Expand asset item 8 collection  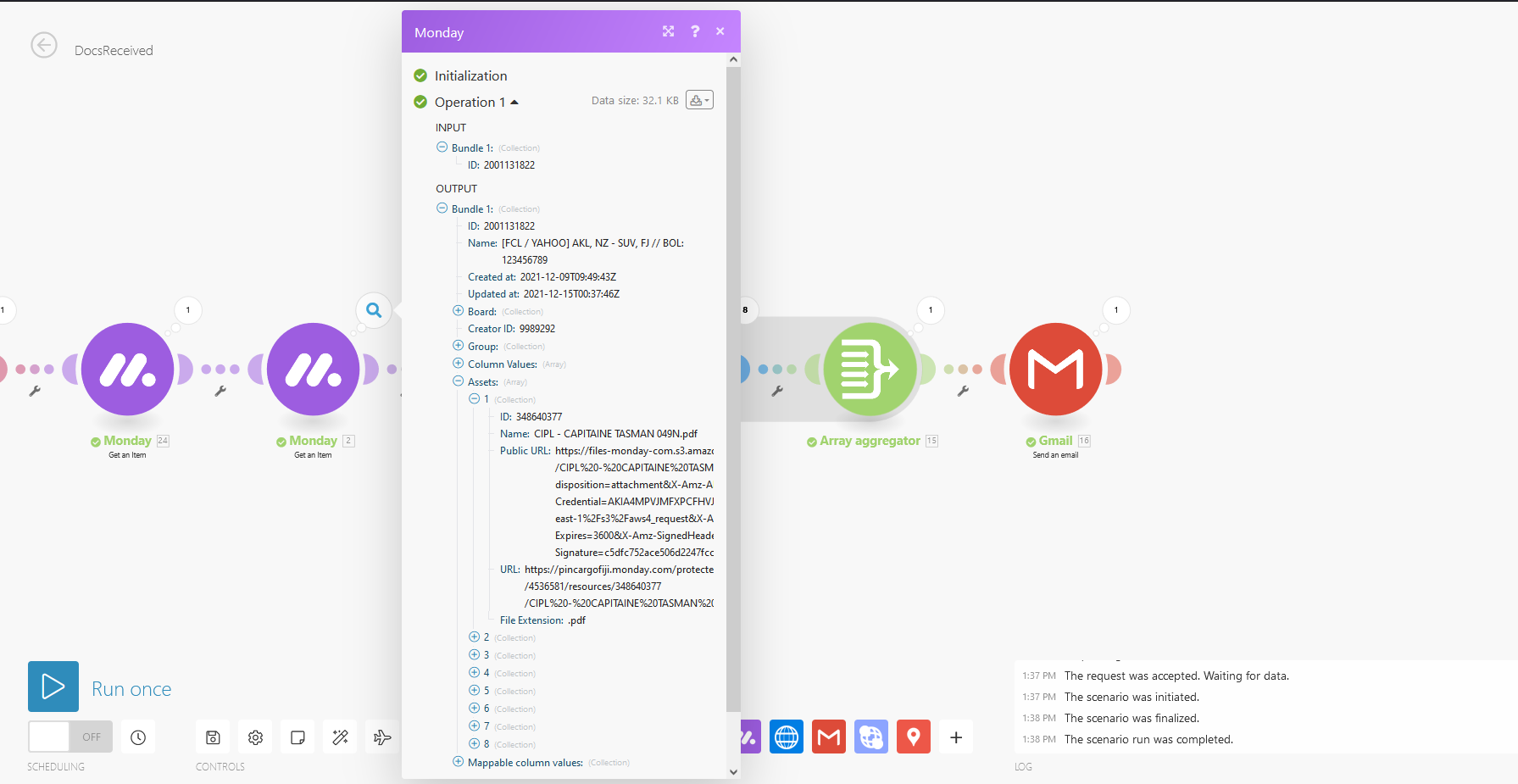tap(475, 743)
